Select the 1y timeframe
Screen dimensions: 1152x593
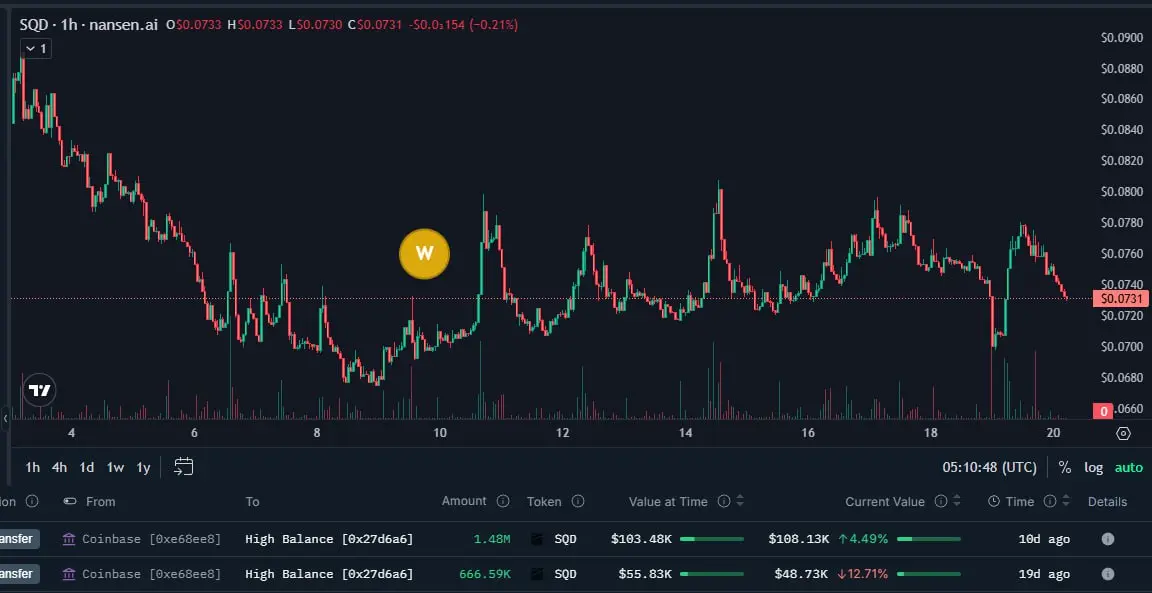(x=143, y=467)
